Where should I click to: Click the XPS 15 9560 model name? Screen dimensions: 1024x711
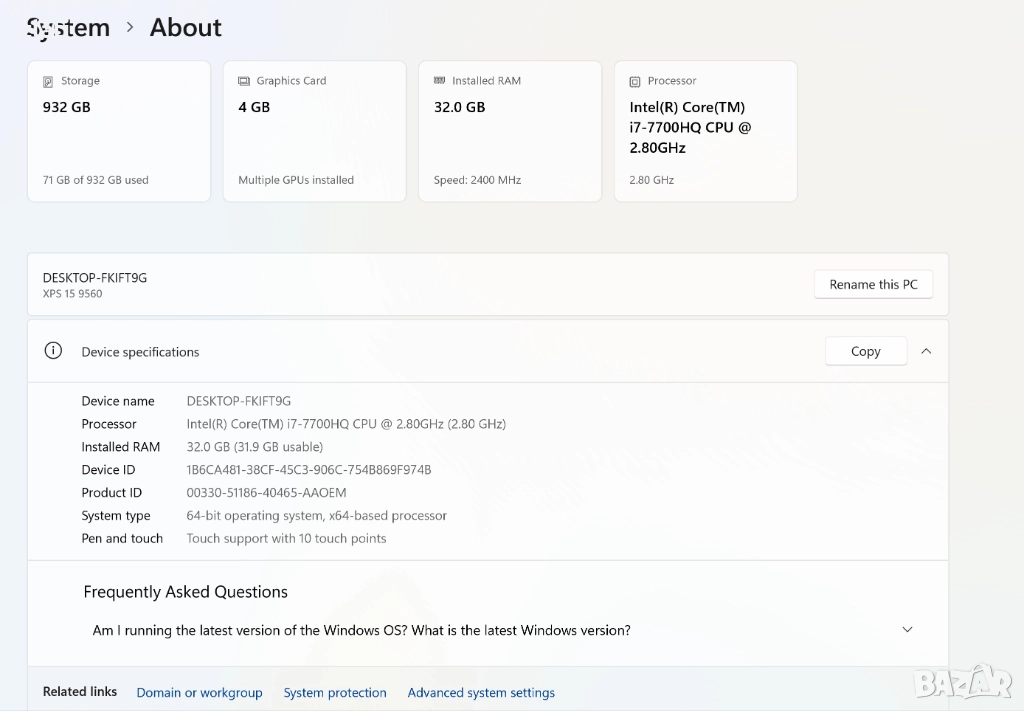pos(72,294)
